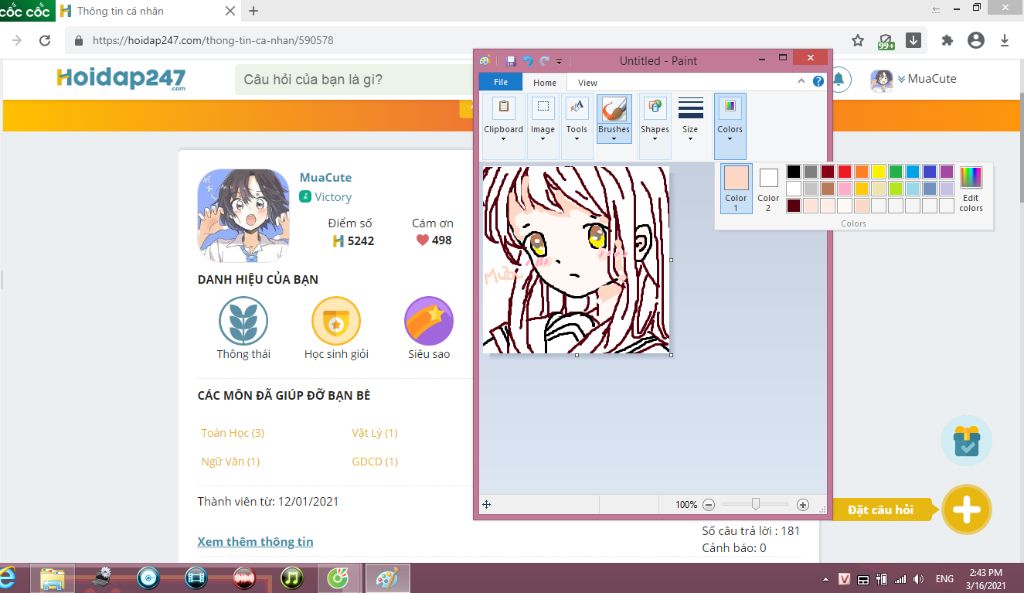This screenshot has height=593, width=1024.
Task: Choose line thickness via Size dropdown
Action: [690, 126]
